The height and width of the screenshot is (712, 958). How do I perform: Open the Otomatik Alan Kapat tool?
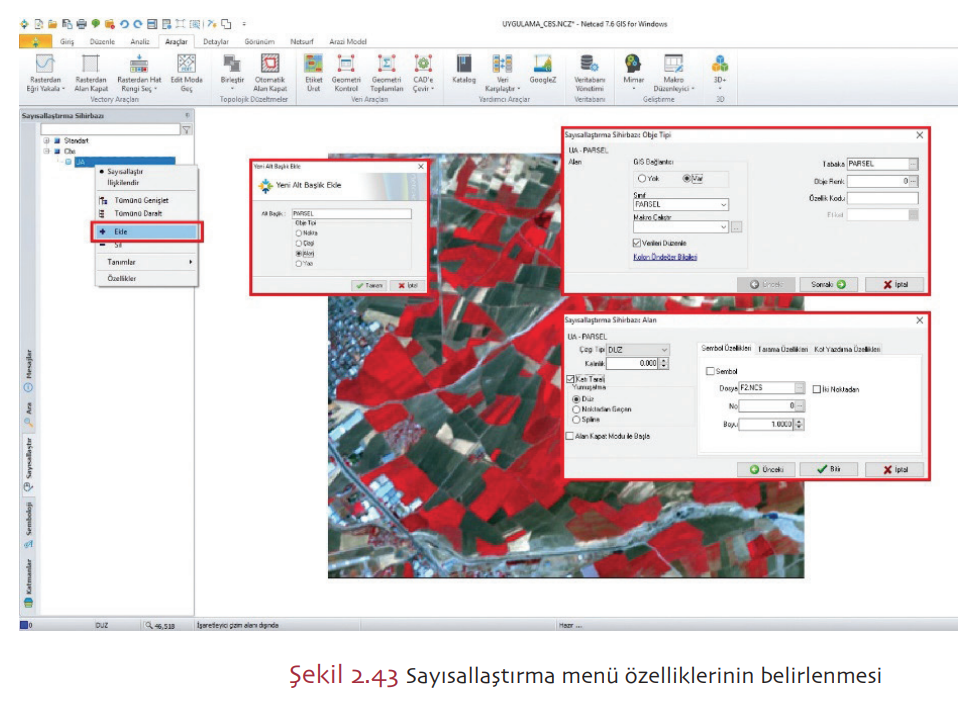270,66
